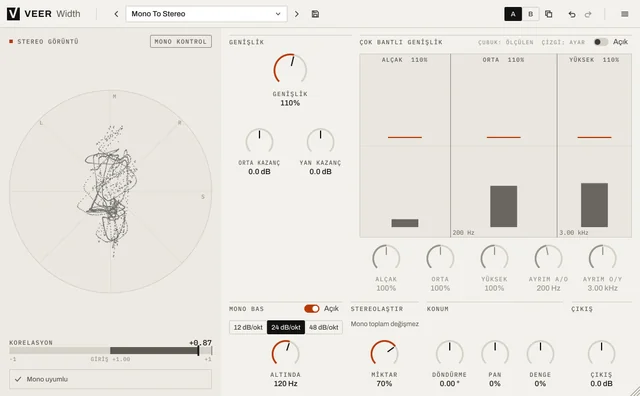Click the Orta Kazanç knob
640x396 pixels.
259,142
